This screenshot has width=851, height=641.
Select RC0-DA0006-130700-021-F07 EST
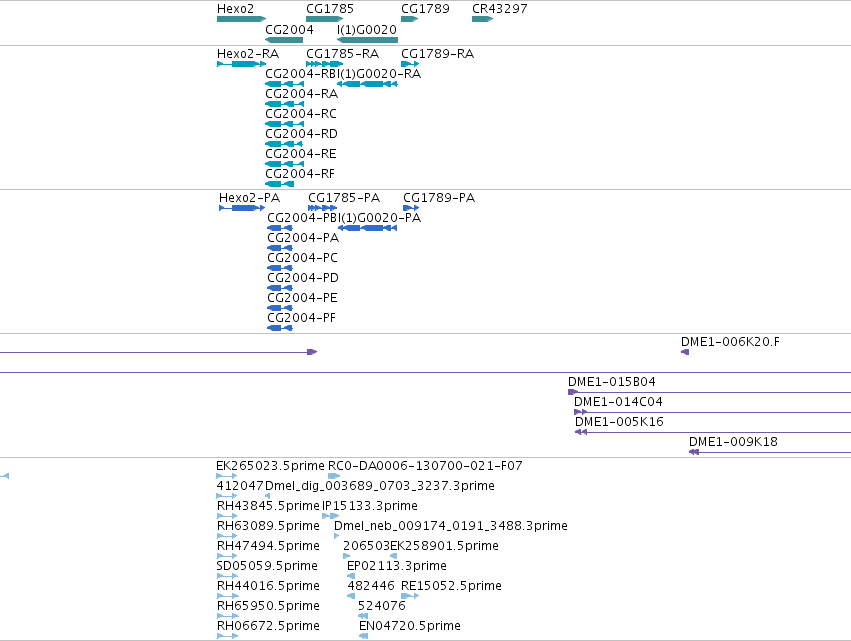[334, 476]
